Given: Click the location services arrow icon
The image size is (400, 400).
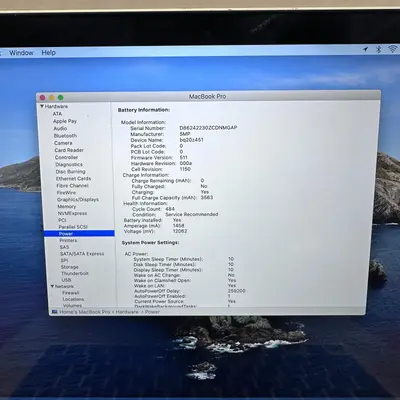Looking at the screenshot, I should point(366,49).
